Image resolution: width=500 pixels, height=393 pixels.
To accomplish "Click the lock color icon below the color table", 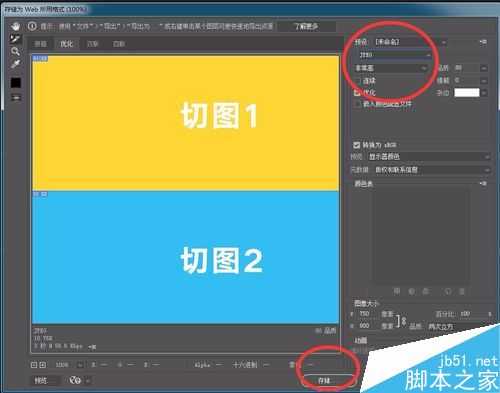I will click(x=426, y=291).
